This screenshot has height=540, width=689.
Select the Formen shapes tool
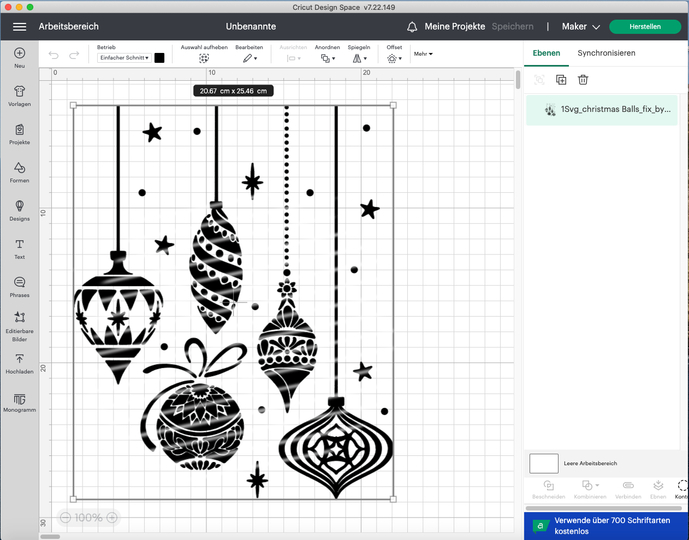tap(19, 172)
